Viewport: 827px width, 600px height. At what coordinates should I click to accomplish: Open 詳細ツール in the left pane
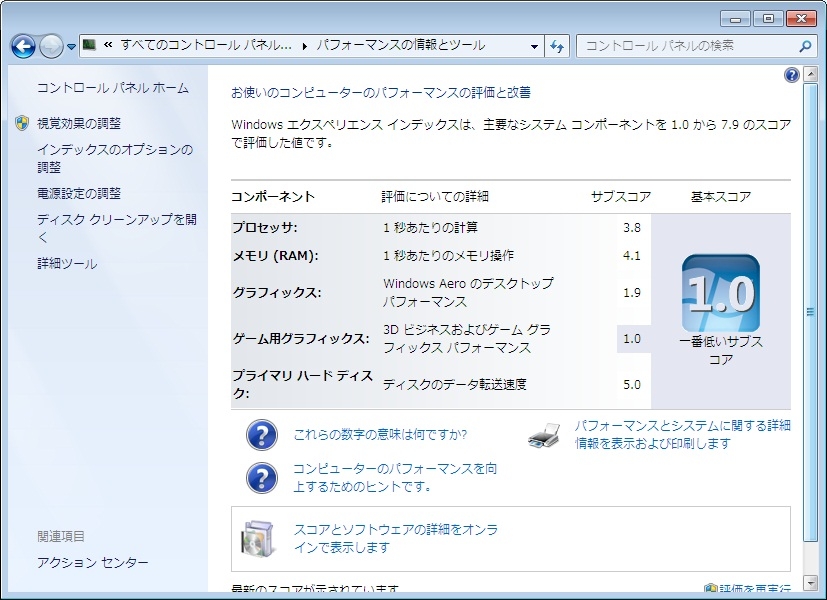[x=67, y=264]
